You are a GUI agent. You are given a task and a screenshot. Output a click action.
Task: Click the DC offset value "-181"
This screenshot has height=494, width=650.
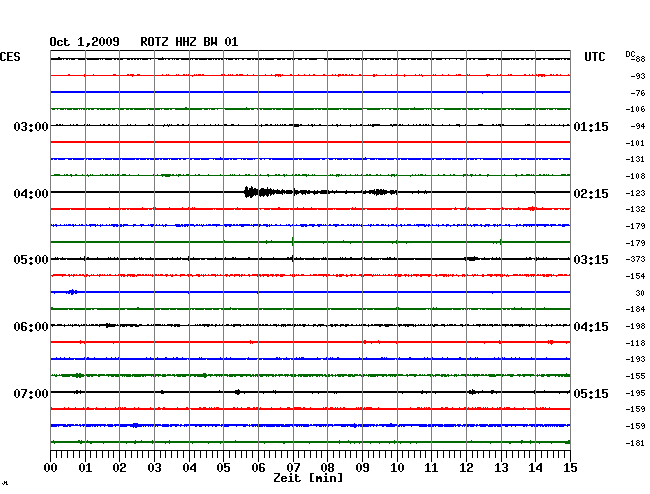tap(635, 443)
